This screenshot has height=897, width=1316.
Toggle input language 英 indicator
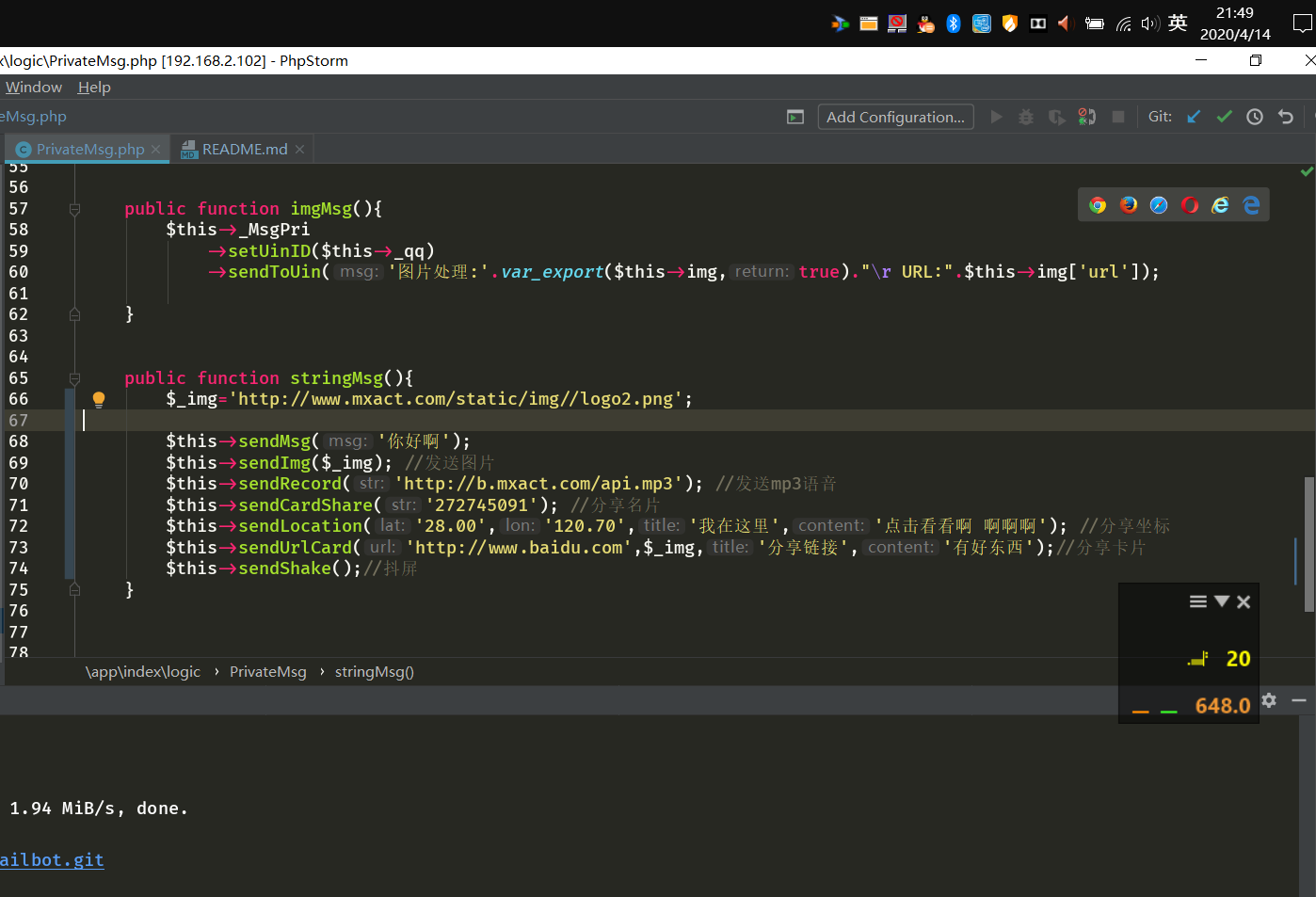coord(1178,24)
